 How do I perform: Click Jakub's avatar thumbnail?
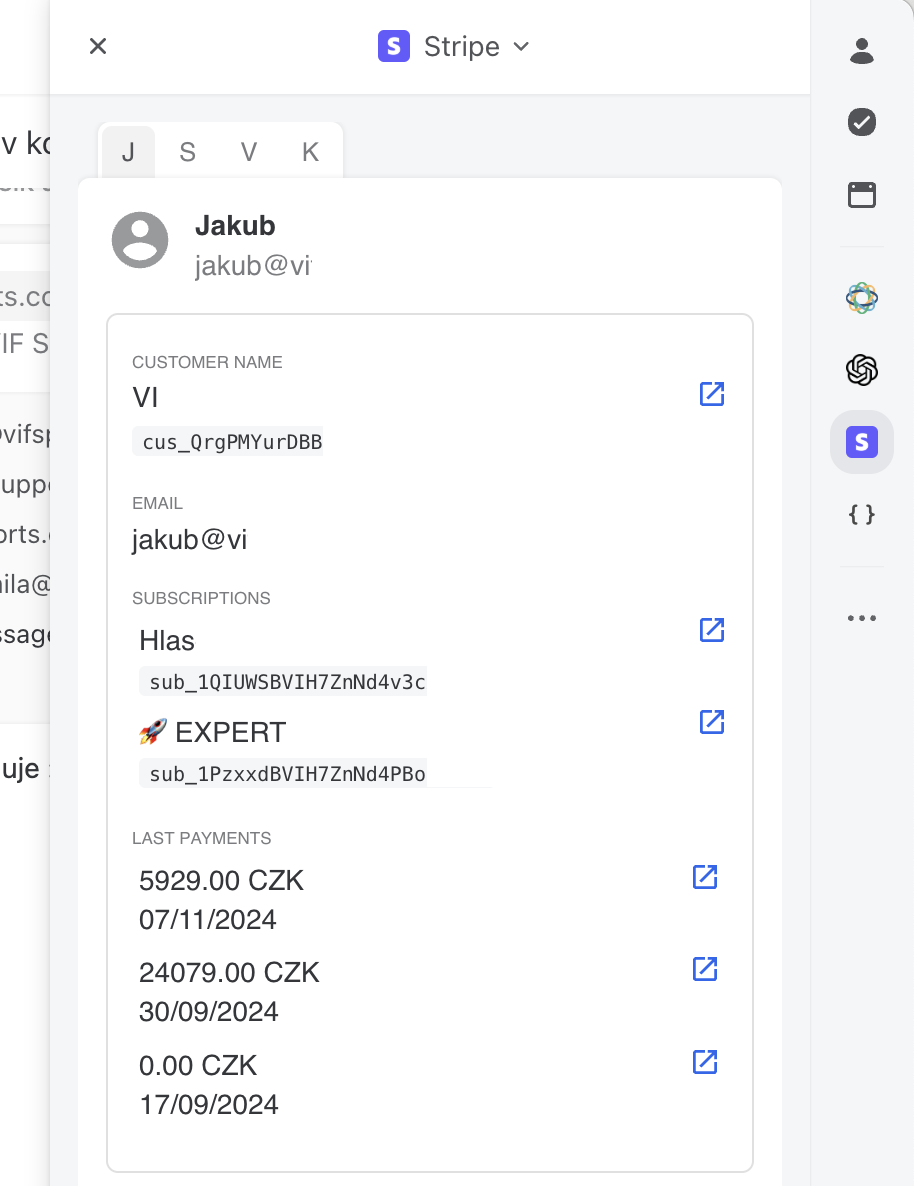[x=140, y=240]
